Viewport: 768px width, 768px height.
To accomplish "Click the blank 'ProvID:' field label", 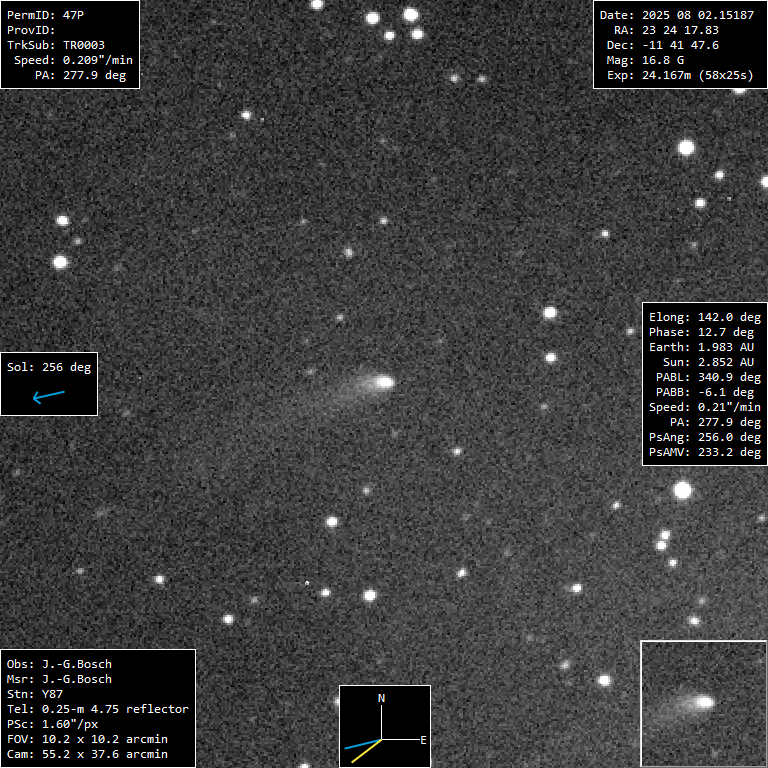I will [31, 30].
